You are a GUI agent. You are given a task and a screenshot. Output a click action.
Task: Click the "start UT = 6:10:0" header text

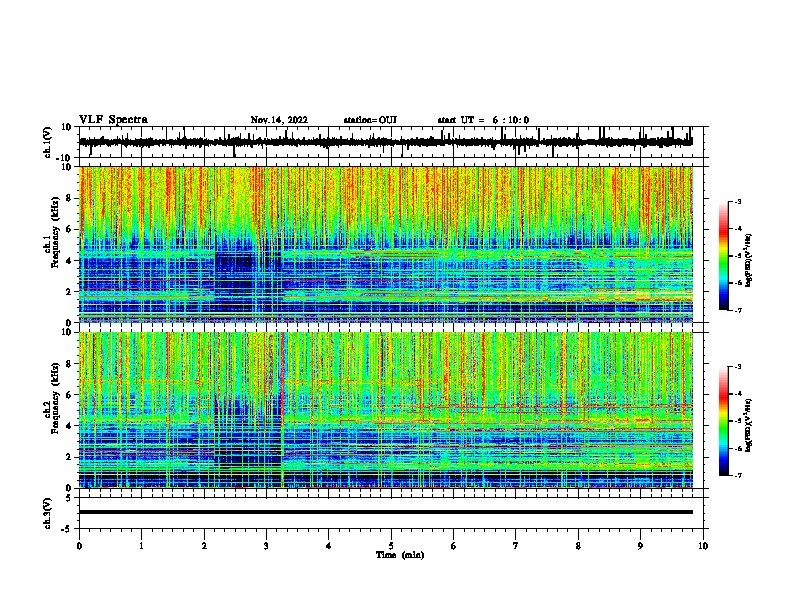[x=483, y=120]
